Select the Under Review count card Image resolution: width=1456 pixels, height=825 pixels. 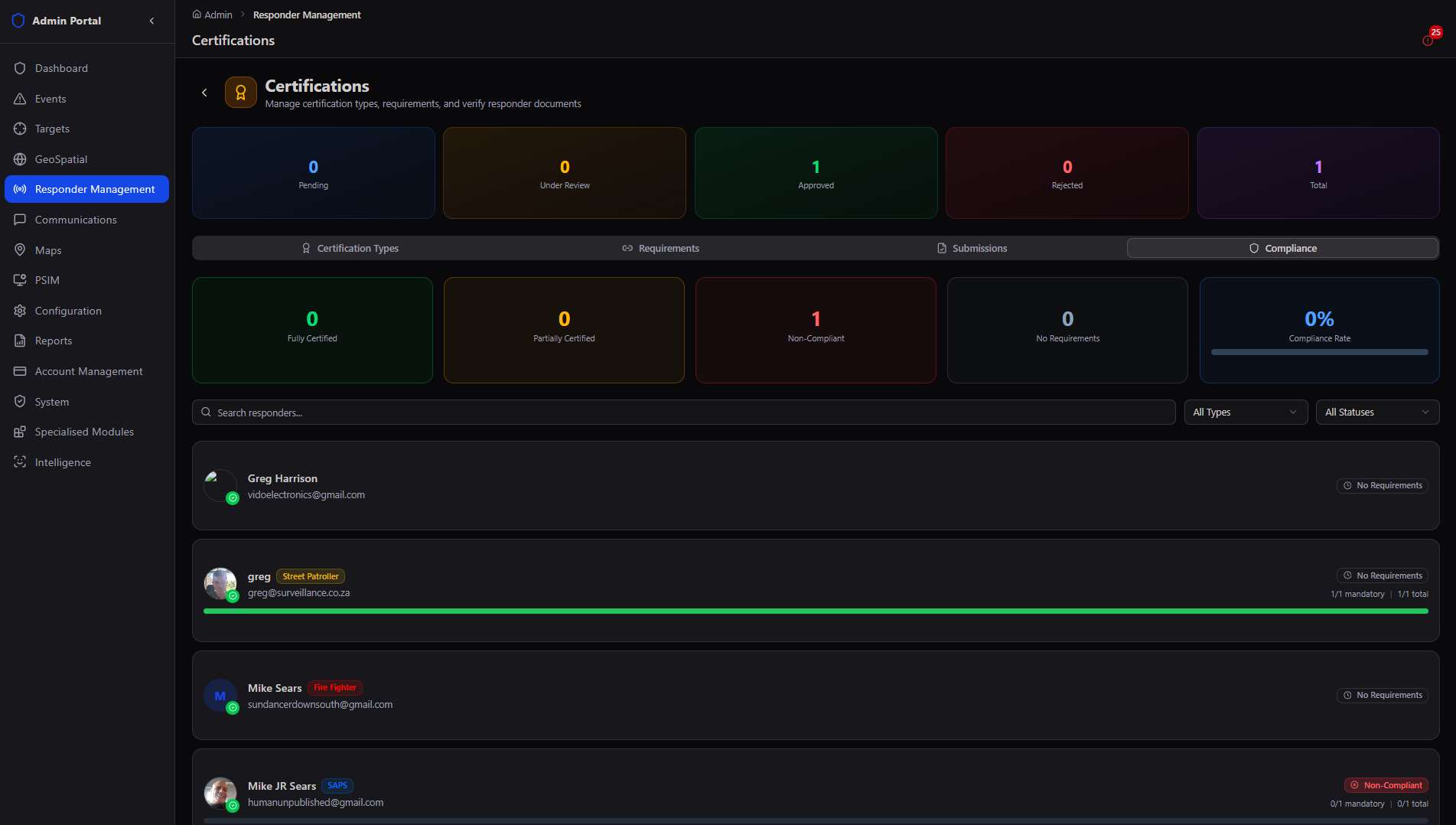pos(565,173)
